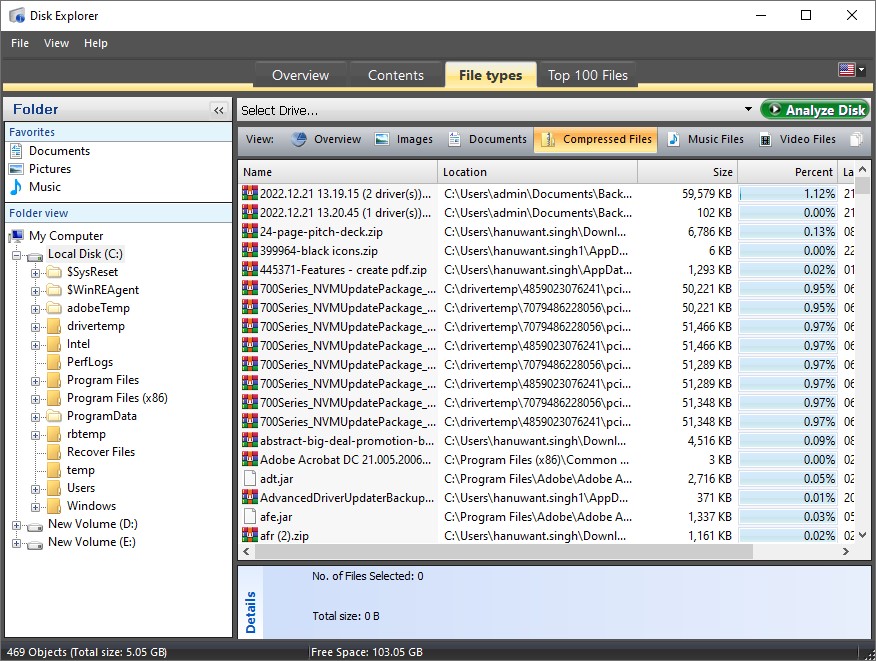
Task: Expand the New Volume (D:) tree node
Action: pos(17,523)
